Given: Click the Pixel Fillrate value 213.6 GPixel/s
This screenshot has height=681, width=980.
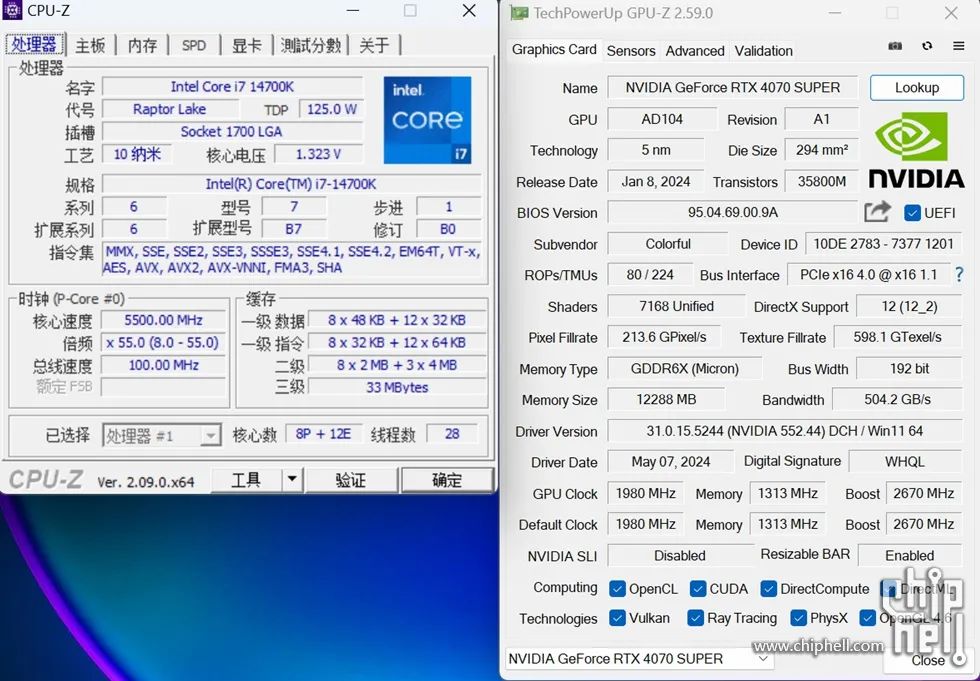Looking at the screenshot, I should (664, 337).
